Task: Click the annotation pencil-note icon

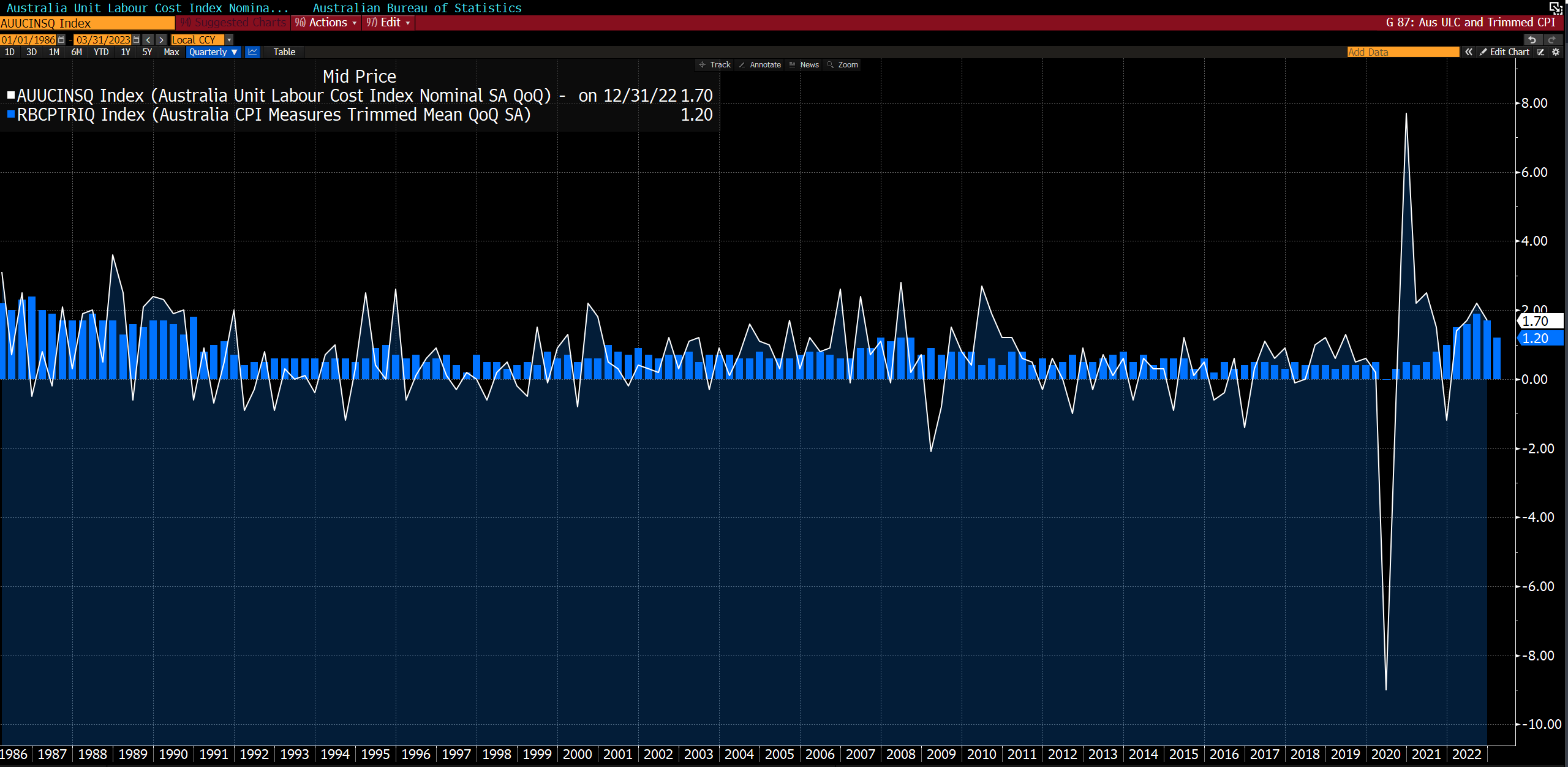Action: click(x=1541, y=52)
